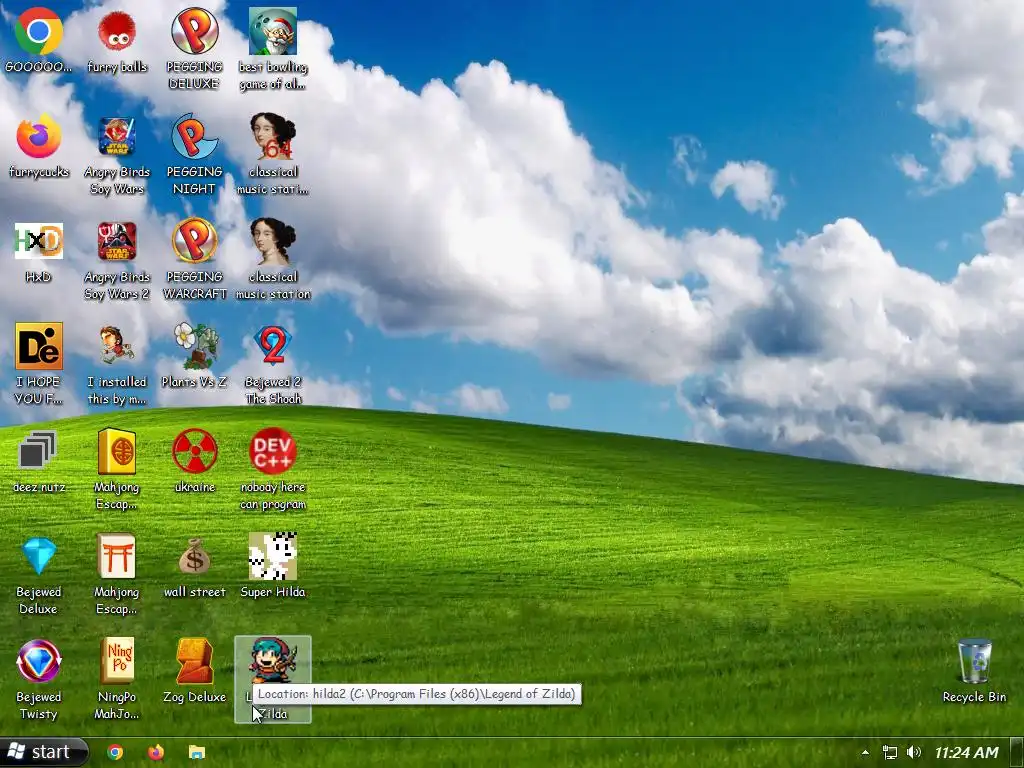Click the start button on the taskbar
The width and height of the screenshot is (1024, 768).
tap(43, 752)
